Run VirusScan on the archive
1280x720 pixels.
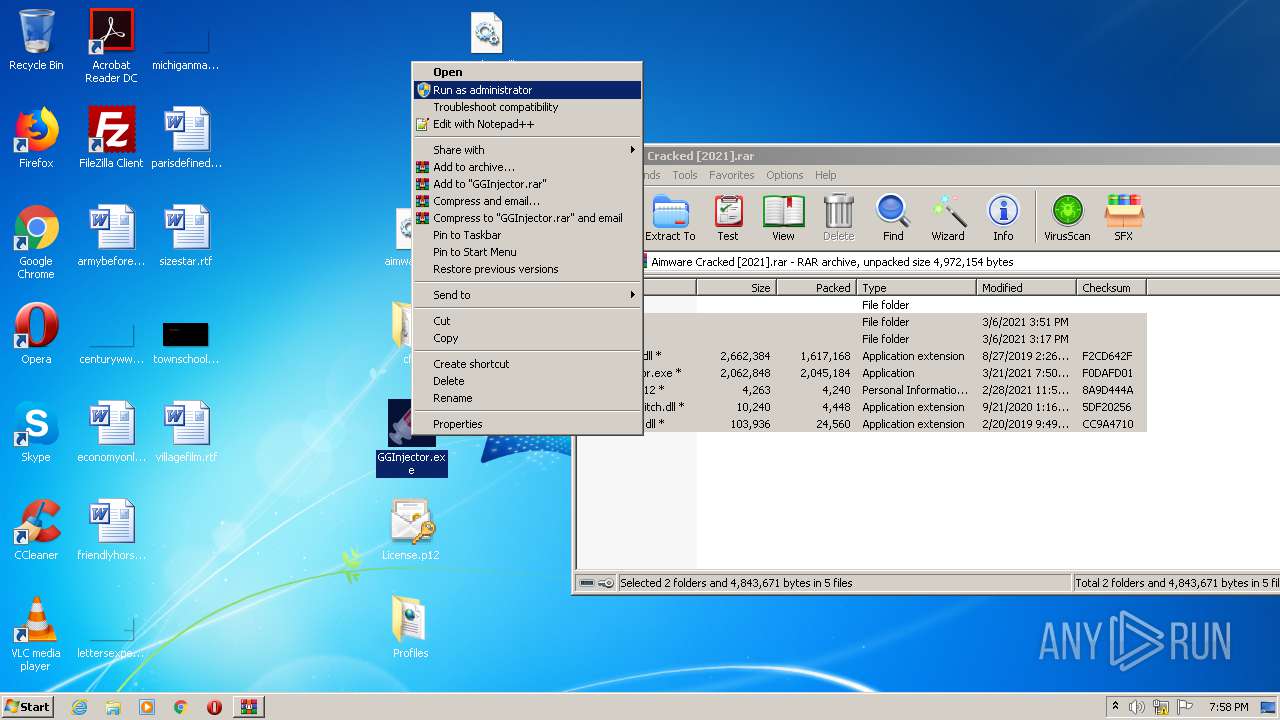coord(1067,218)
